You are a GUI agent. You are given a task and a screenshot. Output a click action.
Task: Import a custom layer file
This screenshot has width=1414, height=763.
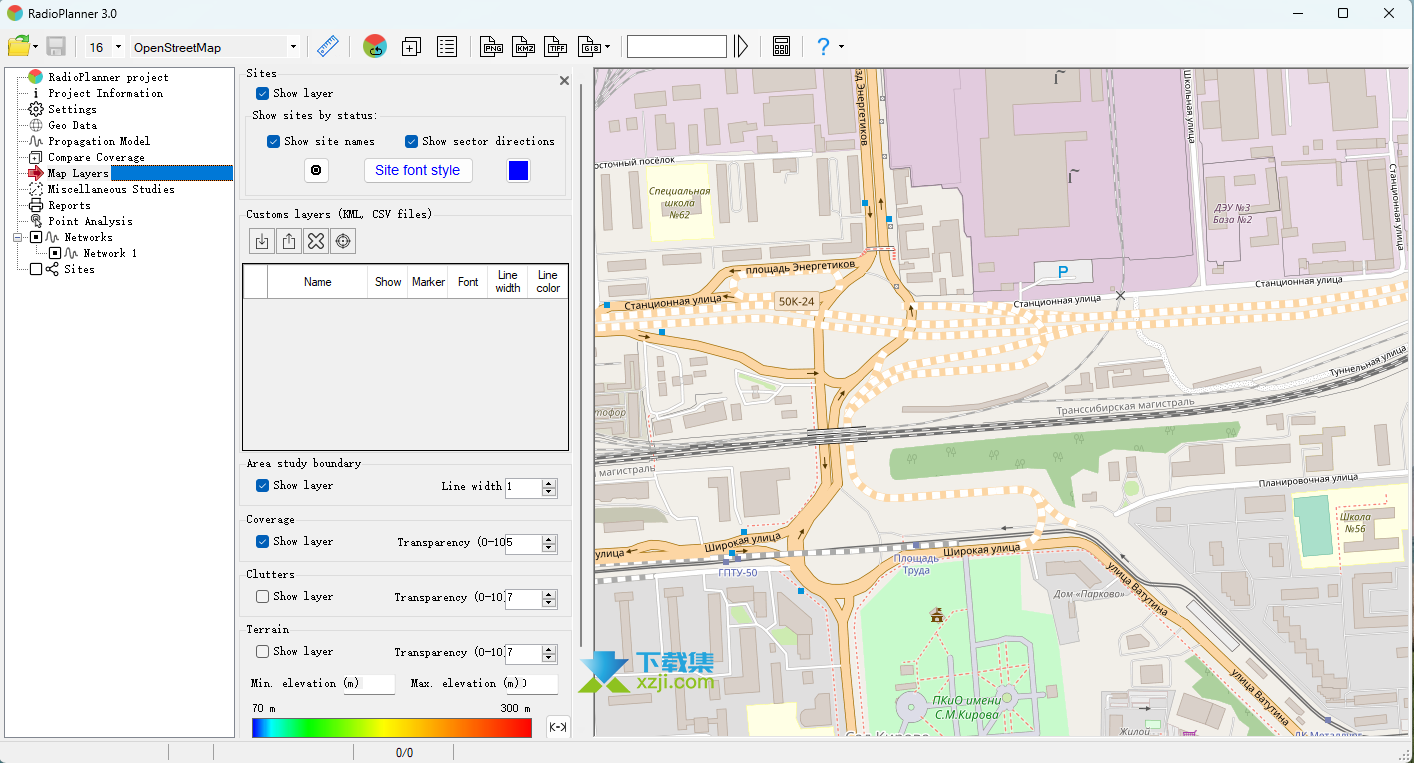[261, 241]
